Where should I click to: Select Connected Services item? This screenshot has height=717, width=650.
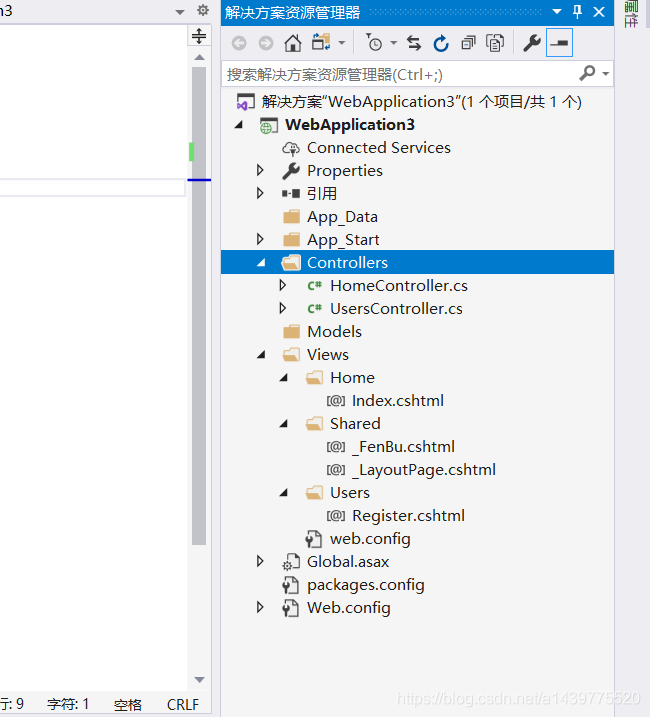pos(379,148)
